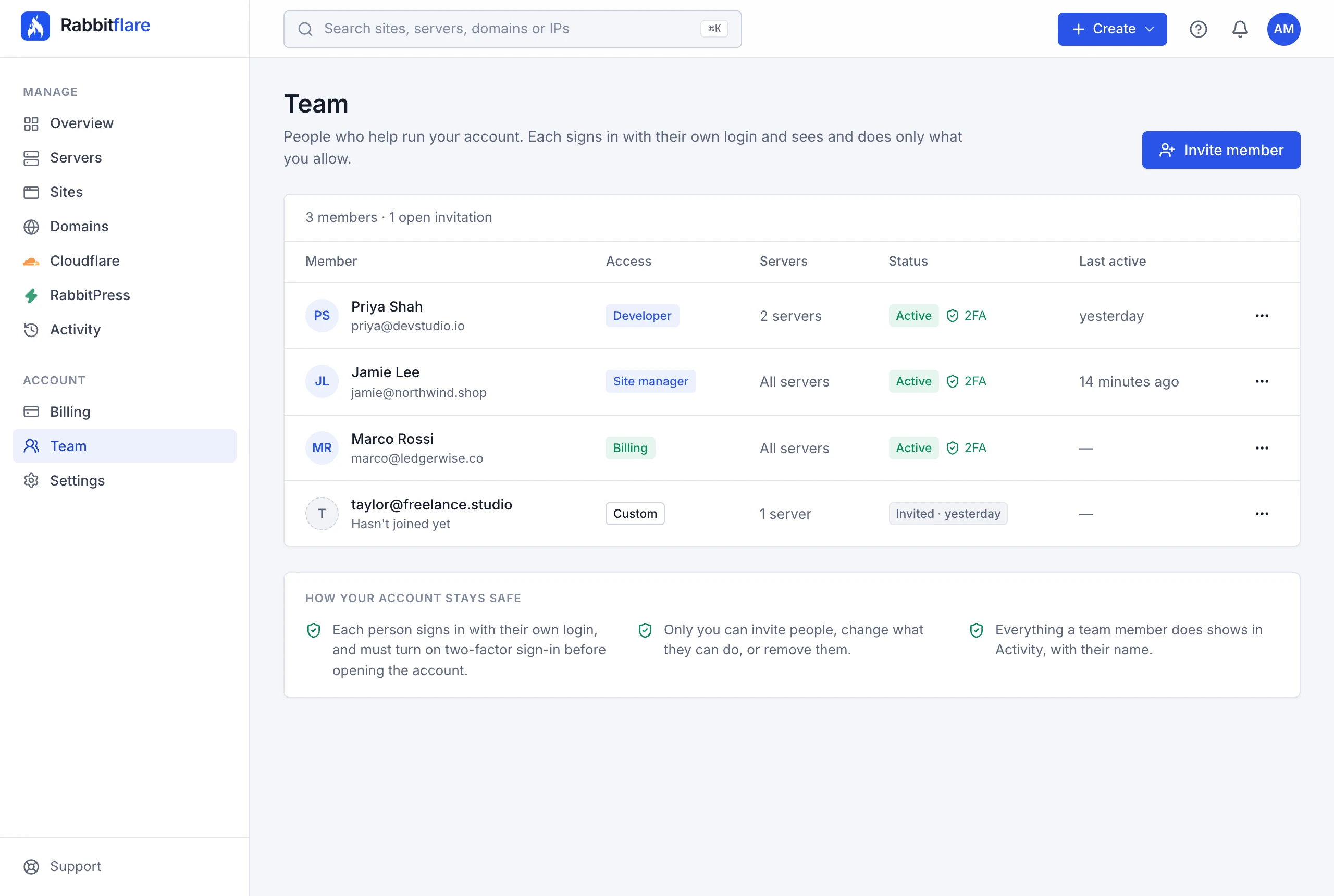Screen dimensions: 1334x896
Task: Click the Overview grid icon
Action: [31, 123]
